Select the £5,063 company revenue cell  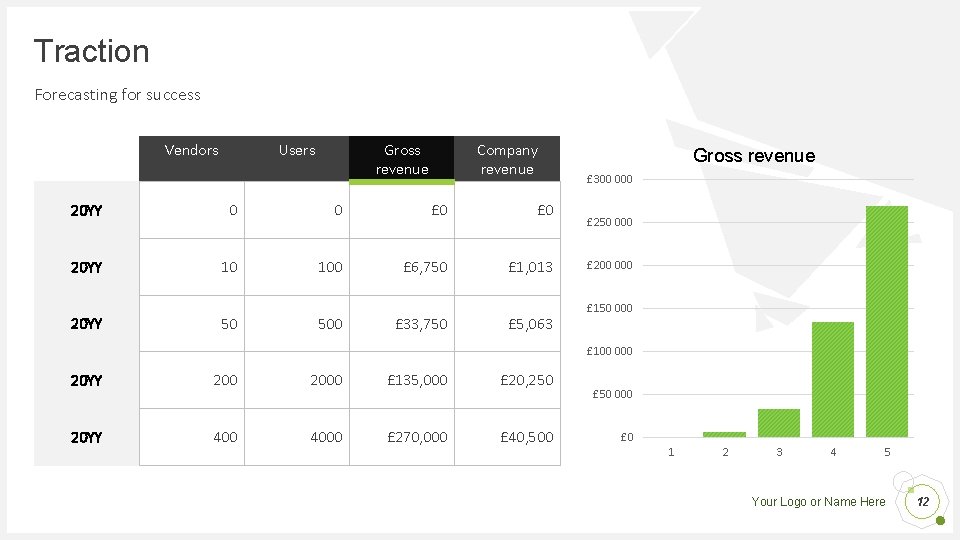530,324
